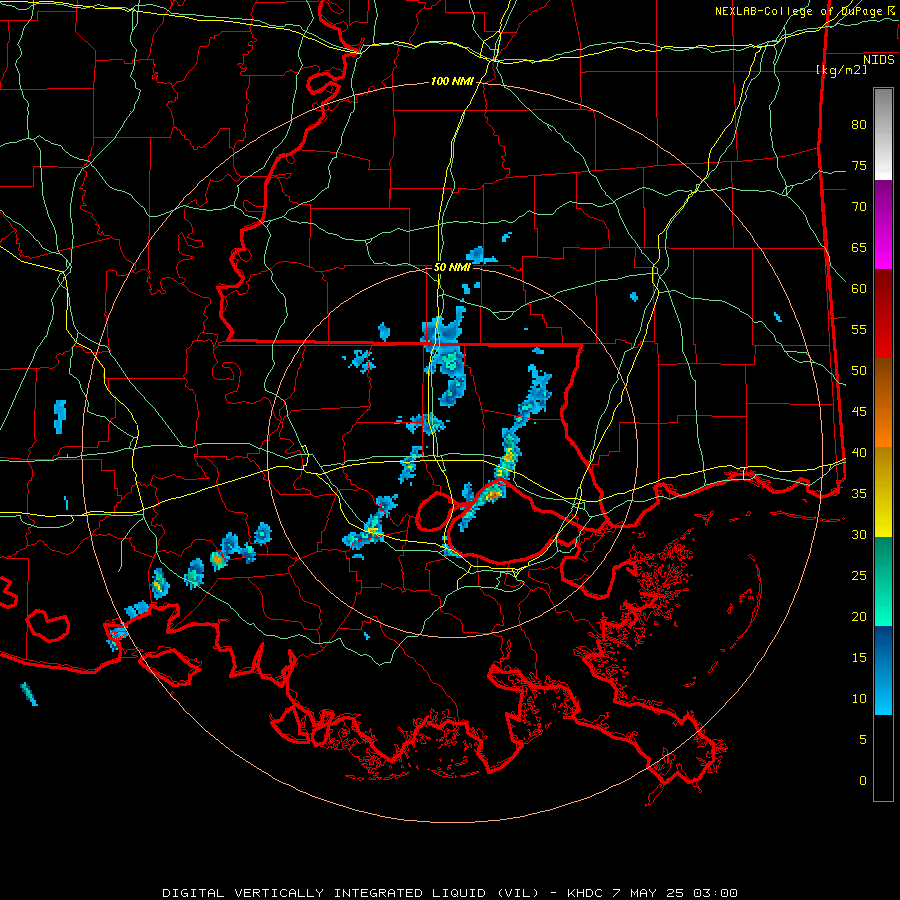Select the red segment of the color scale

click(883, 314)
